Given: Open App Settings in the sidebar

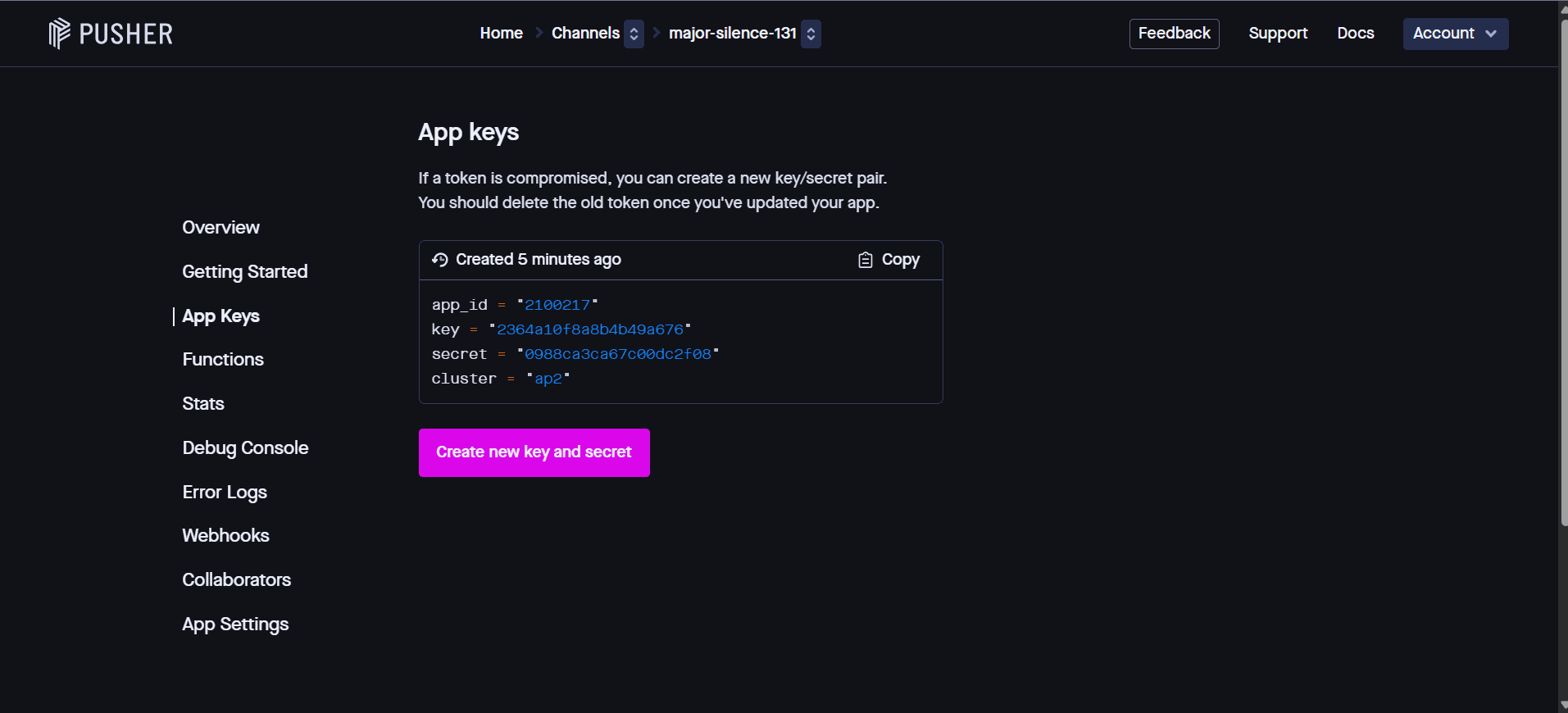Looking at the screenshot, I should [235, 624].
